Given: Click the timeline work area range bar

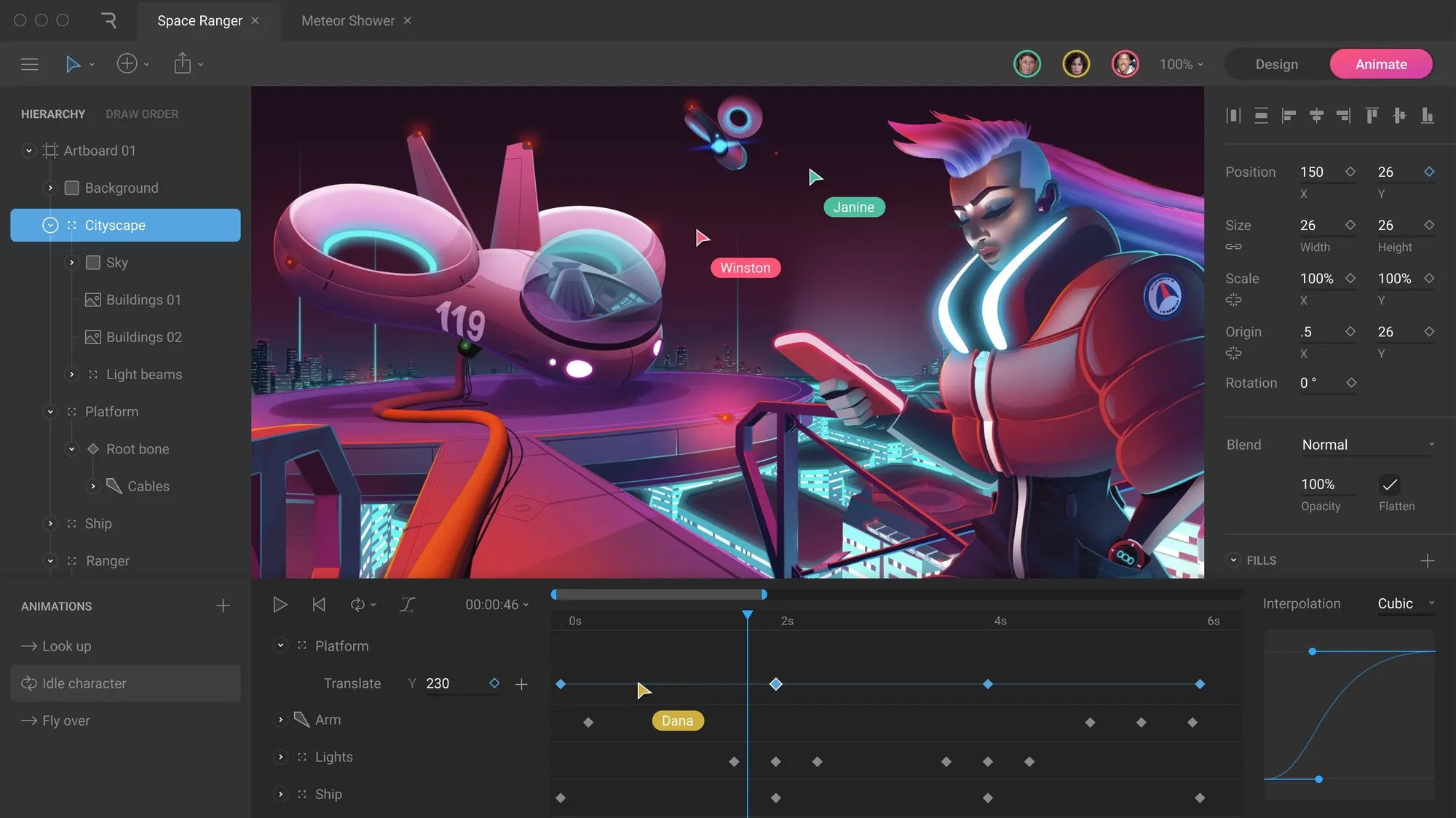Looking at the screenshot, I should [659, 595].
